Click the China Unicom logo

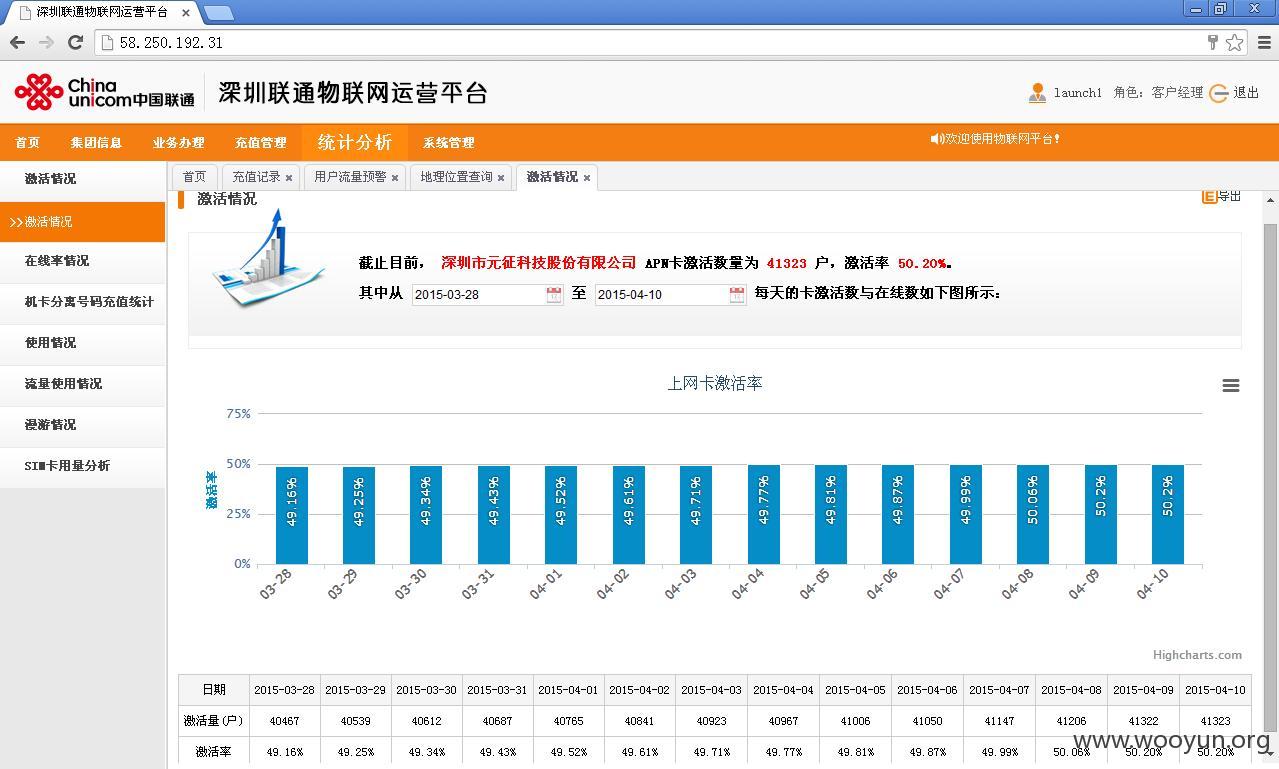point(104,92)
